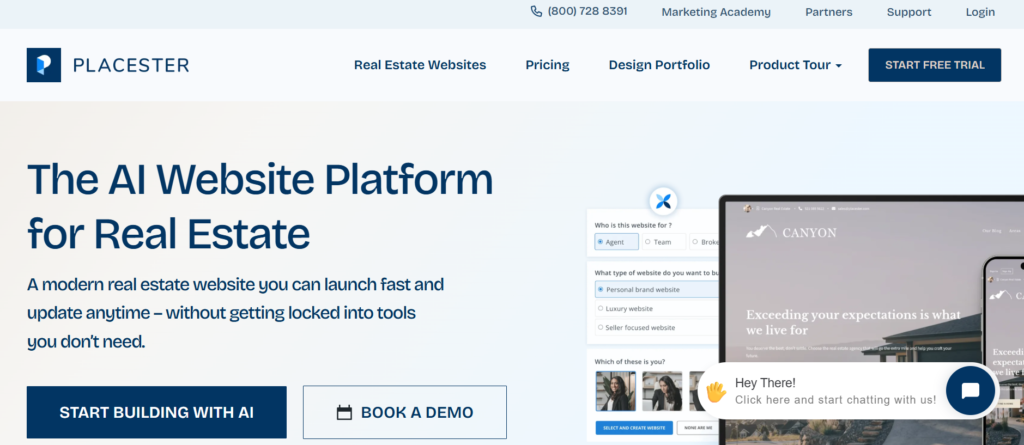The height and width of the screenshot is (445, 1024).
Task: Click the Start Free Trial button
Action: pos(935,65)
